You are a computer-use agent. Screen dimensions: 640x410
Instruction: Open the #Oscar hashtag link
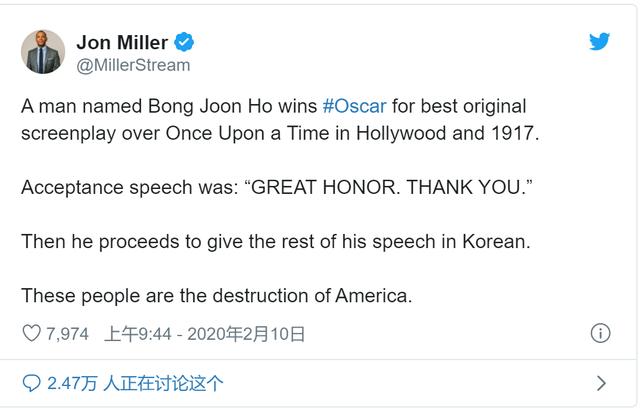click(354, 106)
